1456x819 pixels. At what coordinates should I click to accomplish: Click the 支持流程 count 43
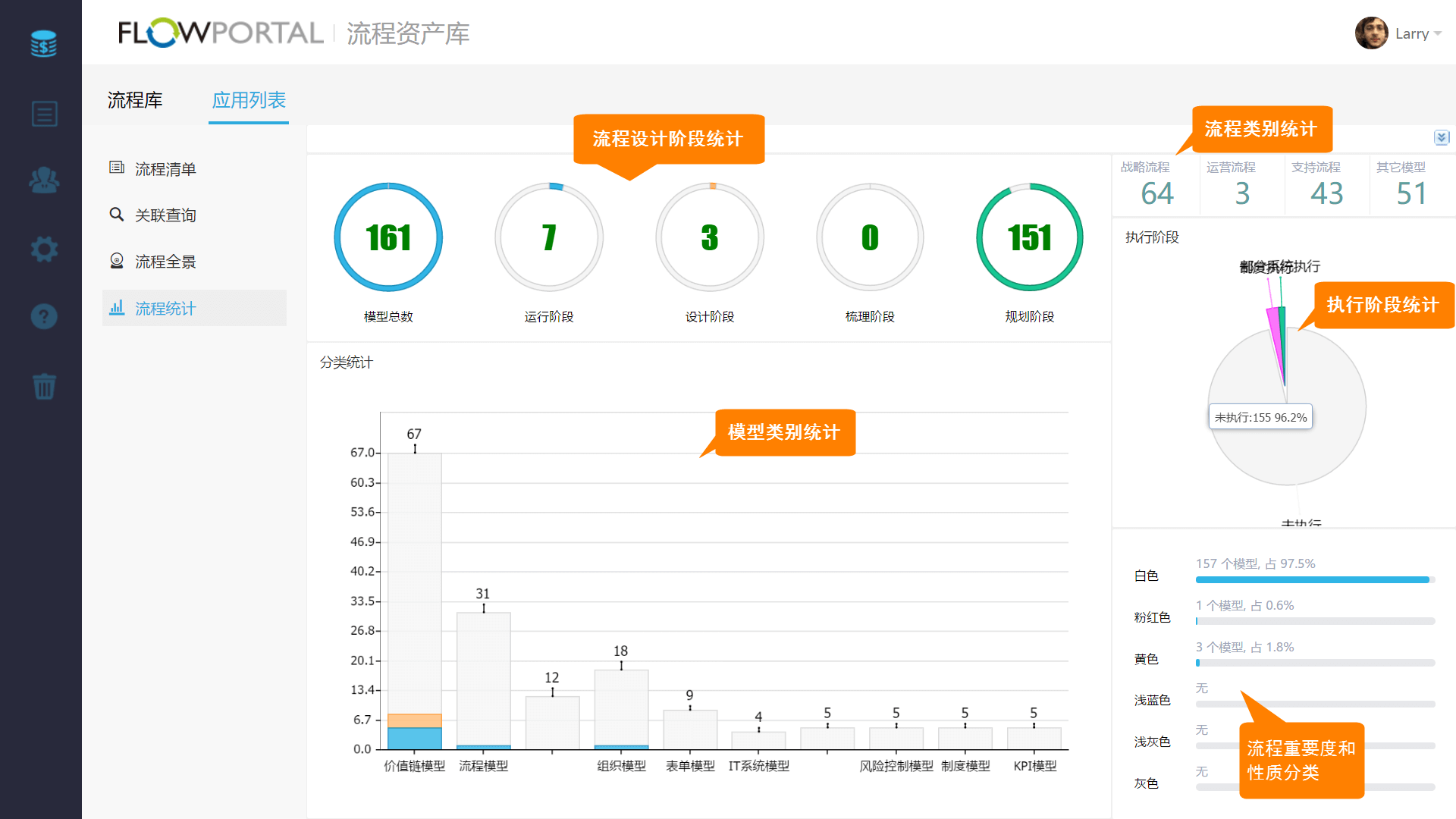1327,193
